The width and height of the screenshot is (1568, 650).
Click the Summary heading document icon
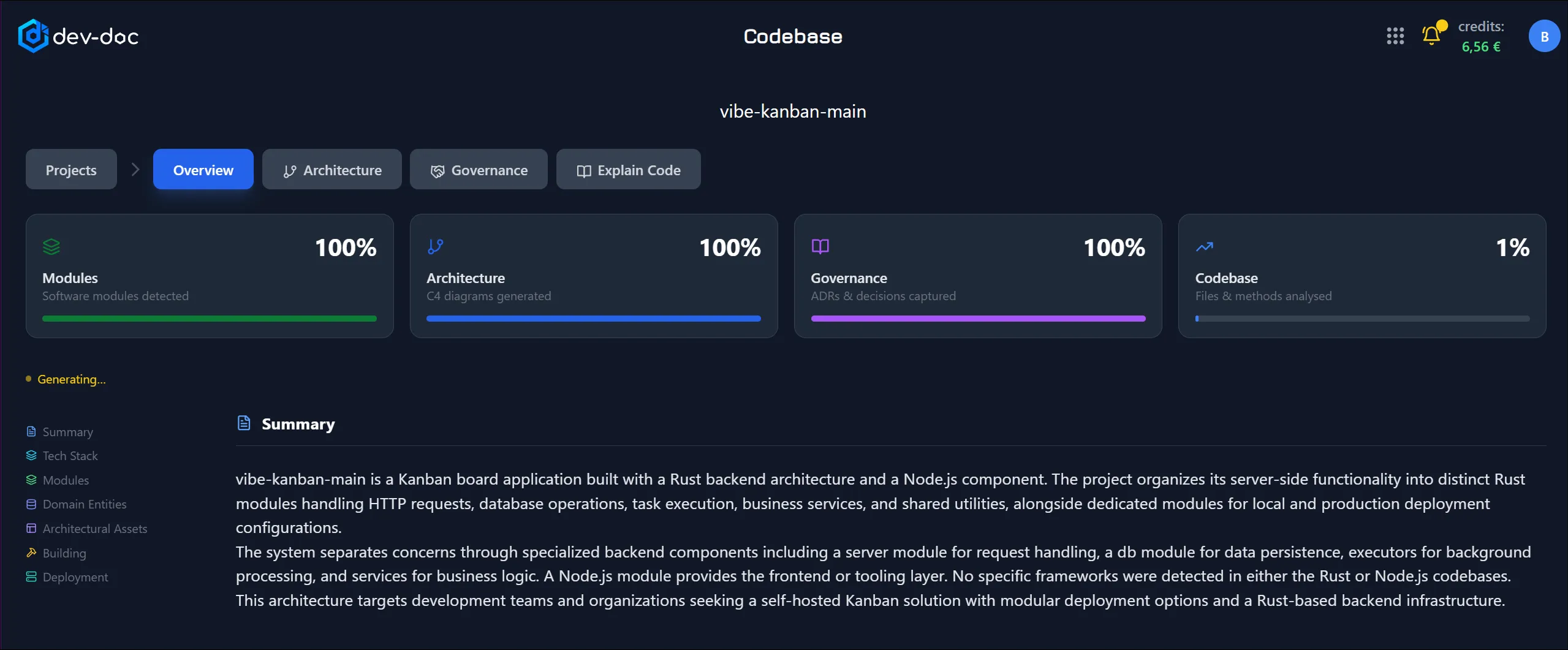point(244,423)
